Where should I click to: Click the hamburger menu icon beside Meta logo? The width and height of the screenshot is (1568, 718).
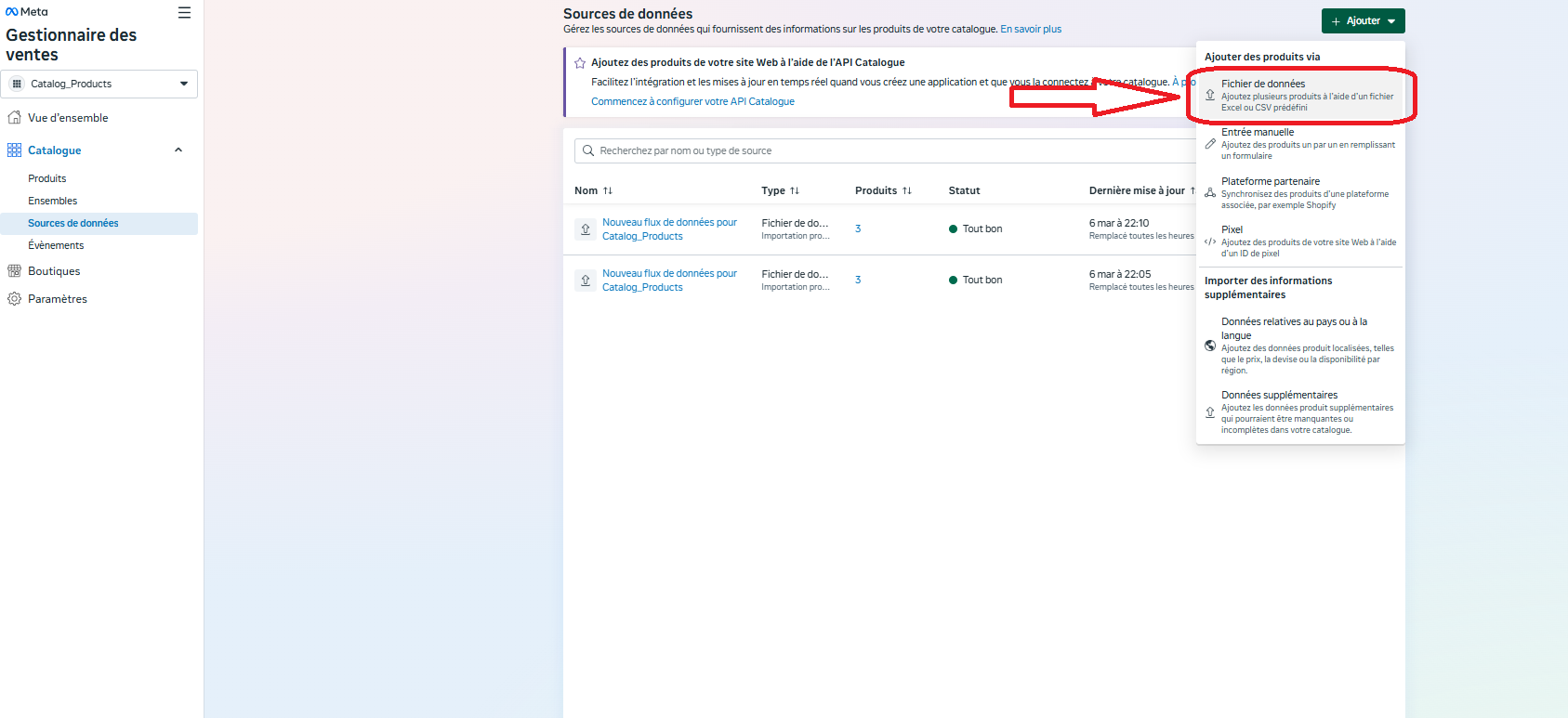coord(184,13)
